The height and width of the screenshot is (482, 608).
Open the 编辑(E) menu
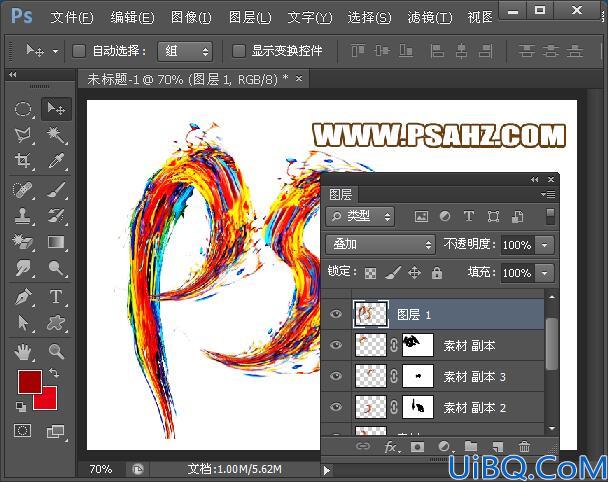[132, 17]
